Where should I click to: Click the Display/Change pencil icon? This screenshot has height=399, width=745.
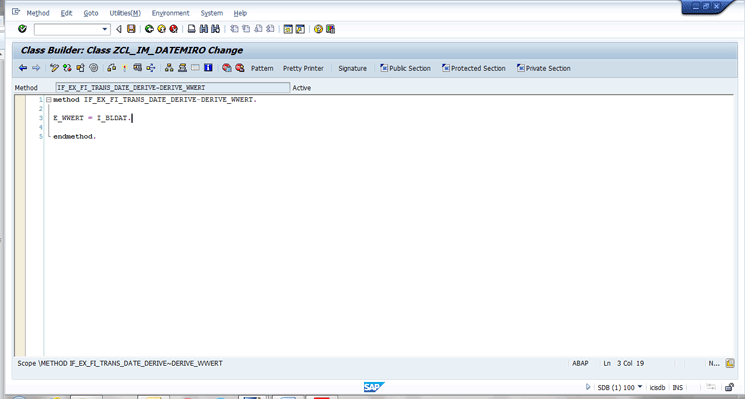point(54,68)
